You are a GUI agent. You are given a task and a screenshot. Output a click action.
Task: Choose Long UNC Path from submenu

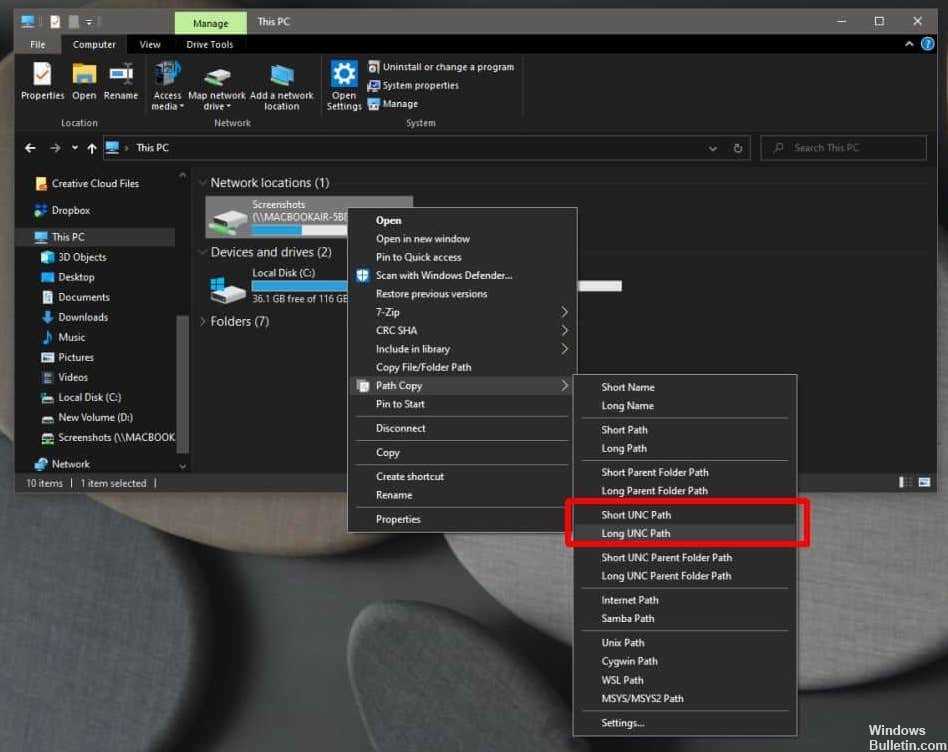pyautogui.click(x=636, y=533)
